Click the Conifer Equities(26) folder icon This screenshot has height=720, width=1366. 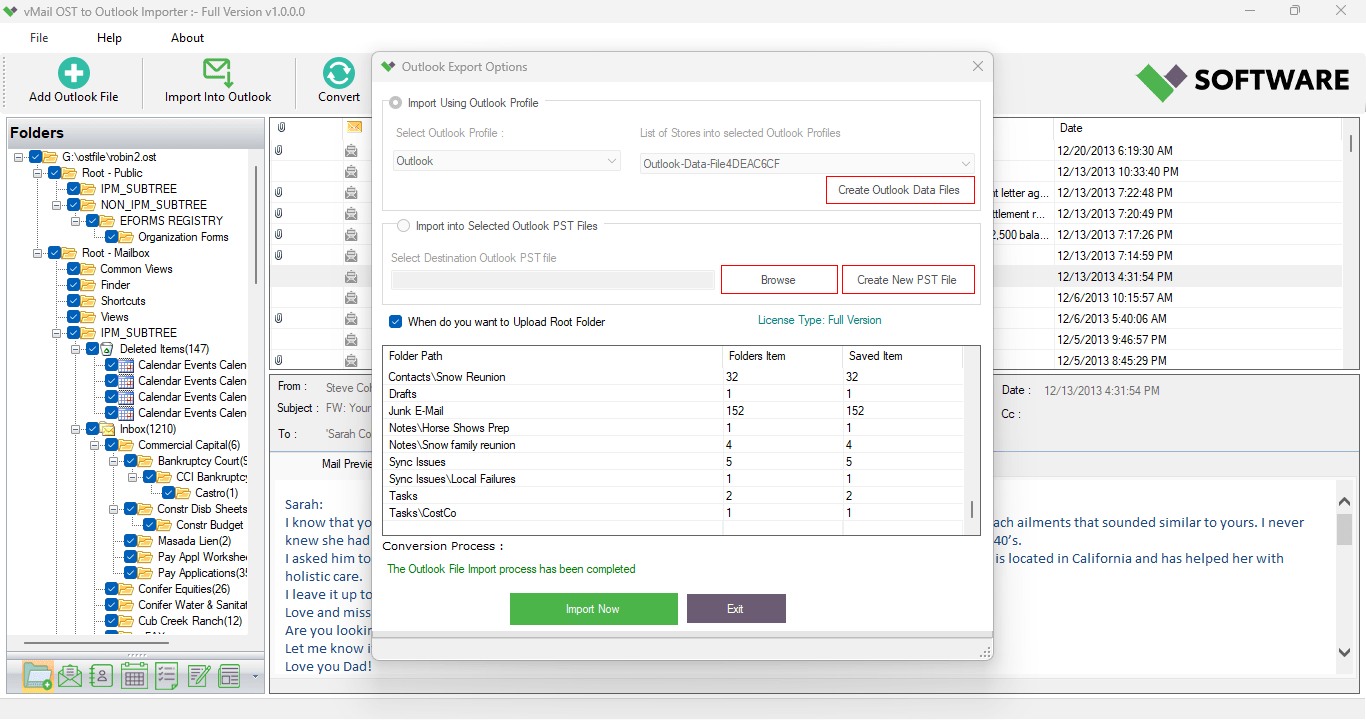[x=126, y=589]
